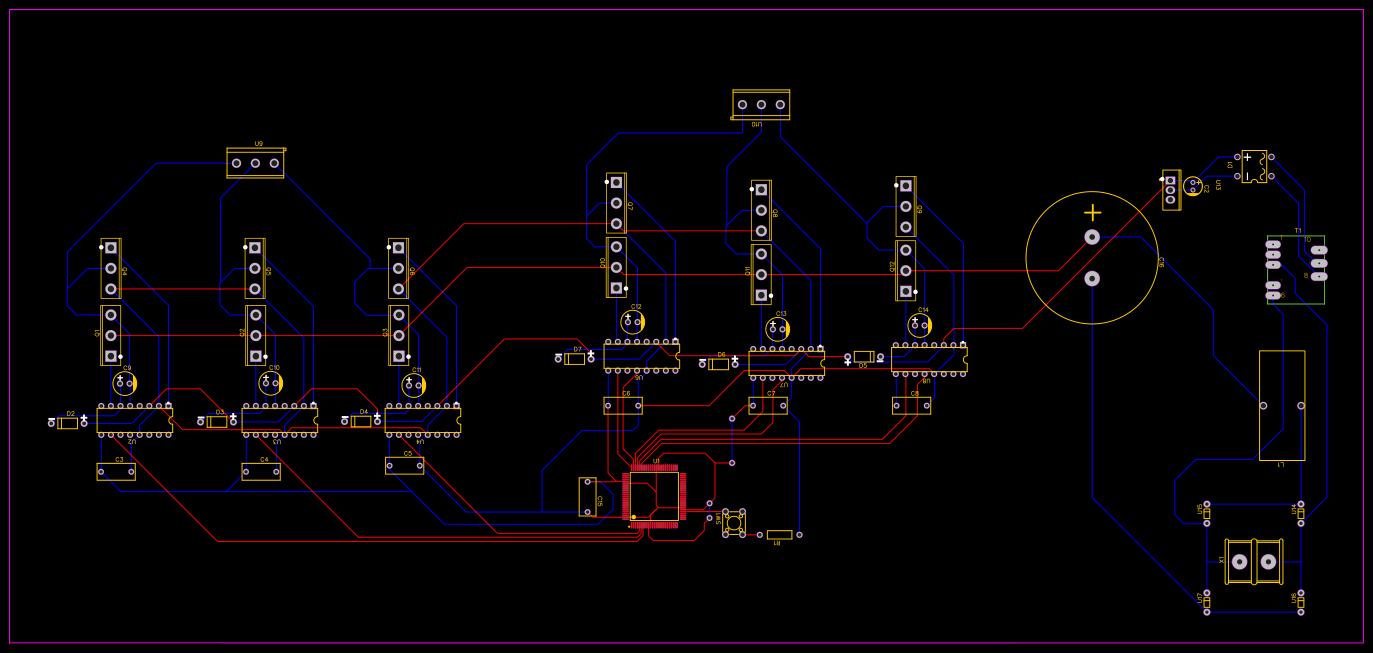The image size is (1373, 653).
Task: Select diode D5
Action: 864,356
